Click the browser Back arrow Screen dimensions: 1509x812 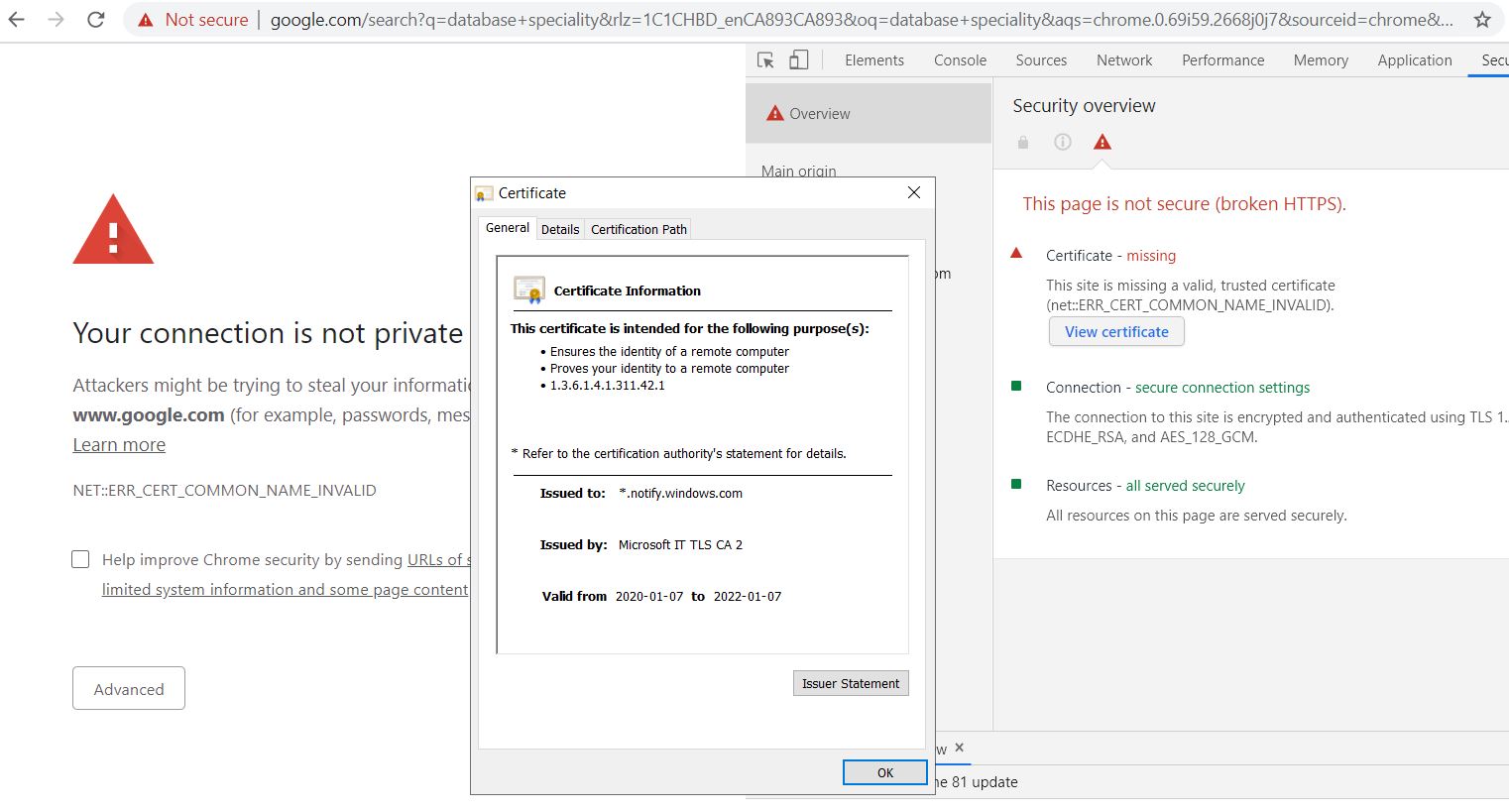[17, 19]
